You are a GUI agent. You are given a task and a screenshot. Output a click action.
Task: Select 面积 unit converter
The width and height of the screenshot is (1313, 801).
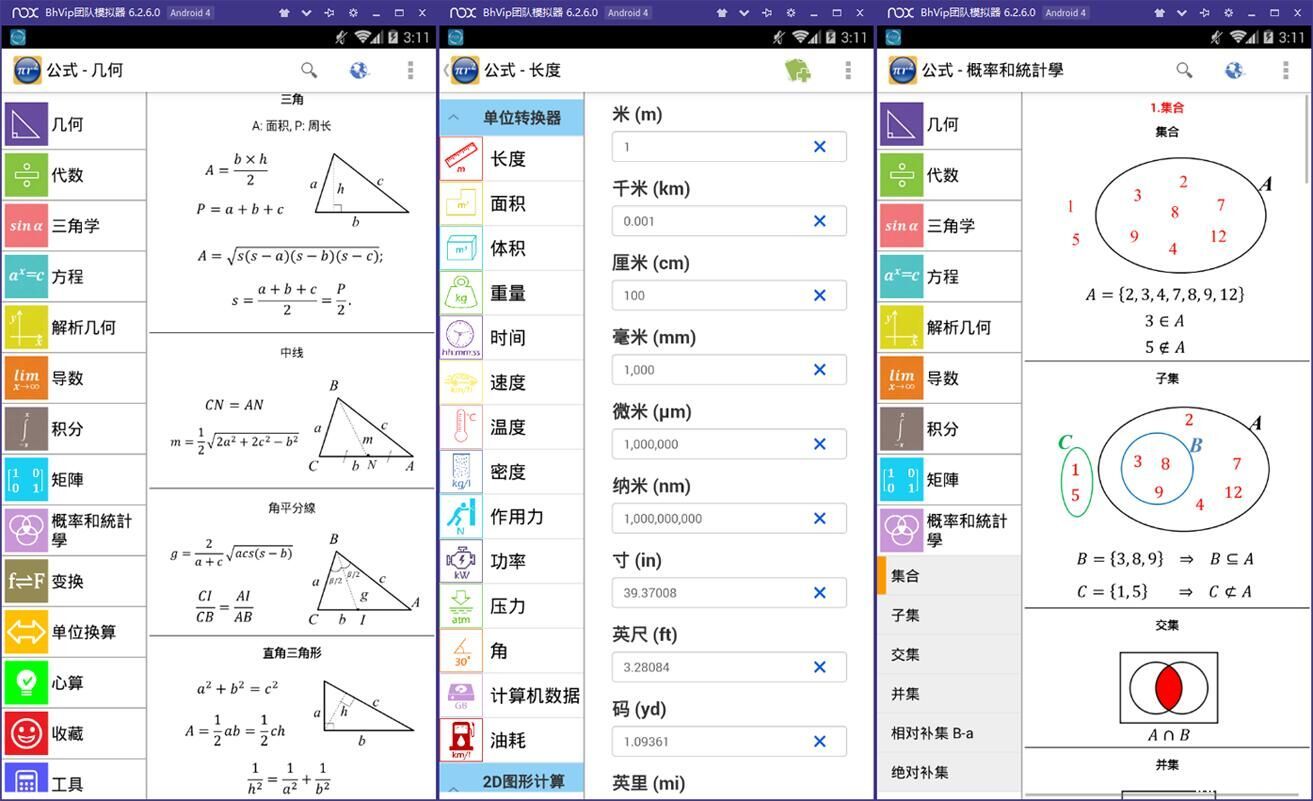[511, 204]
